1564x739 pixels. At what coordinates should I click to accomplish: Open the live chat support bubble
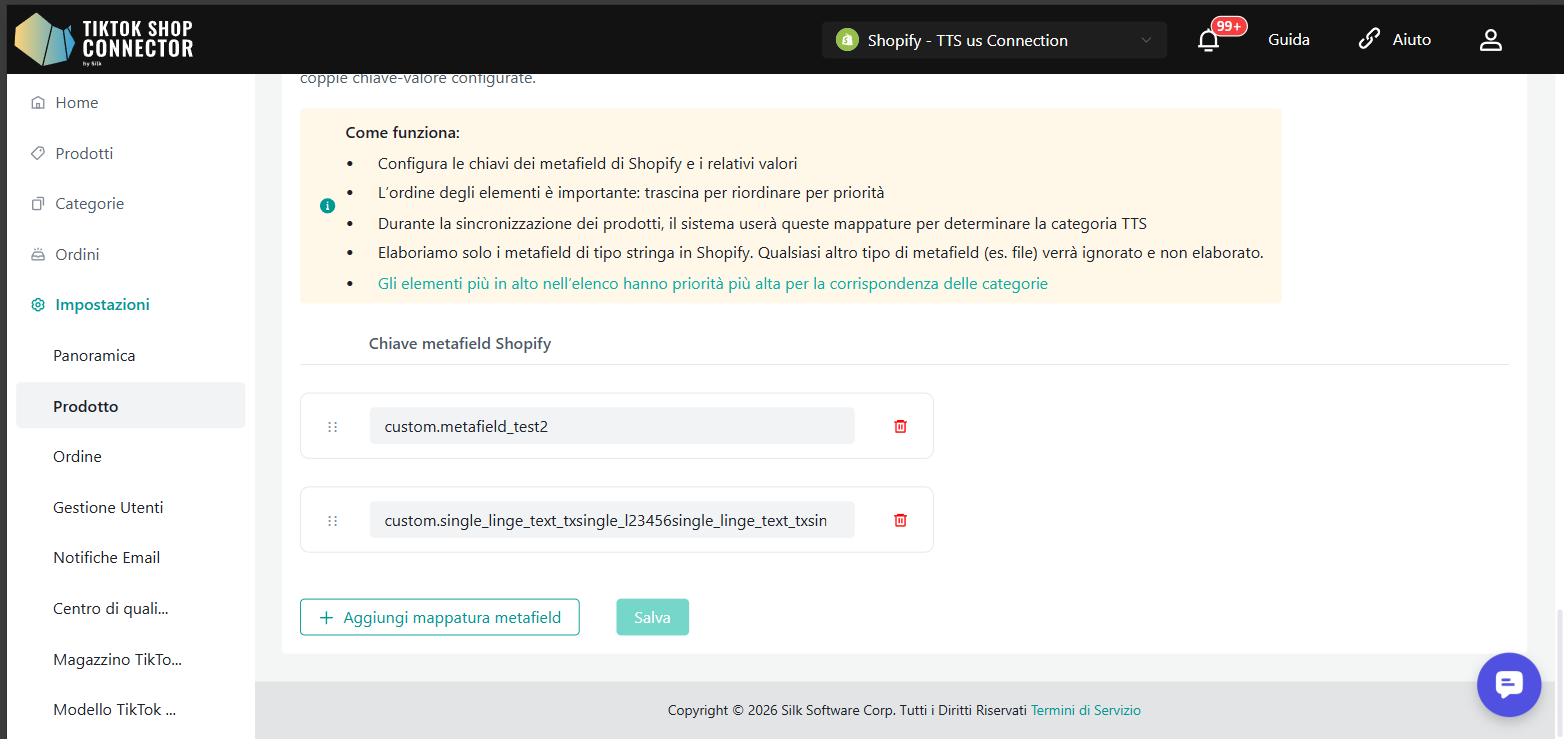coord(1508,684)
